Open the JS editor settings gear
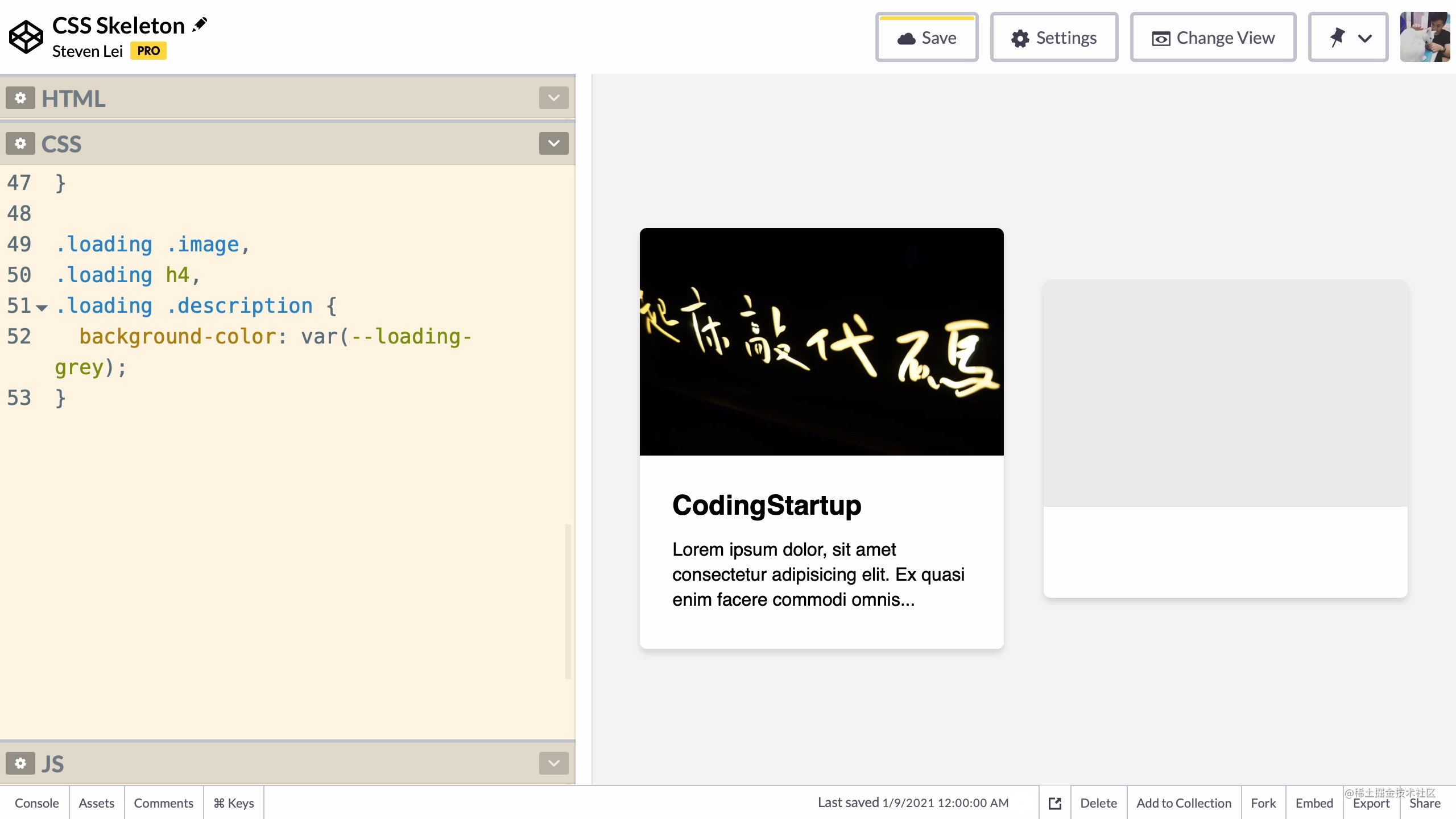Screen dimensions: 1456x819 tap(20, 763)
